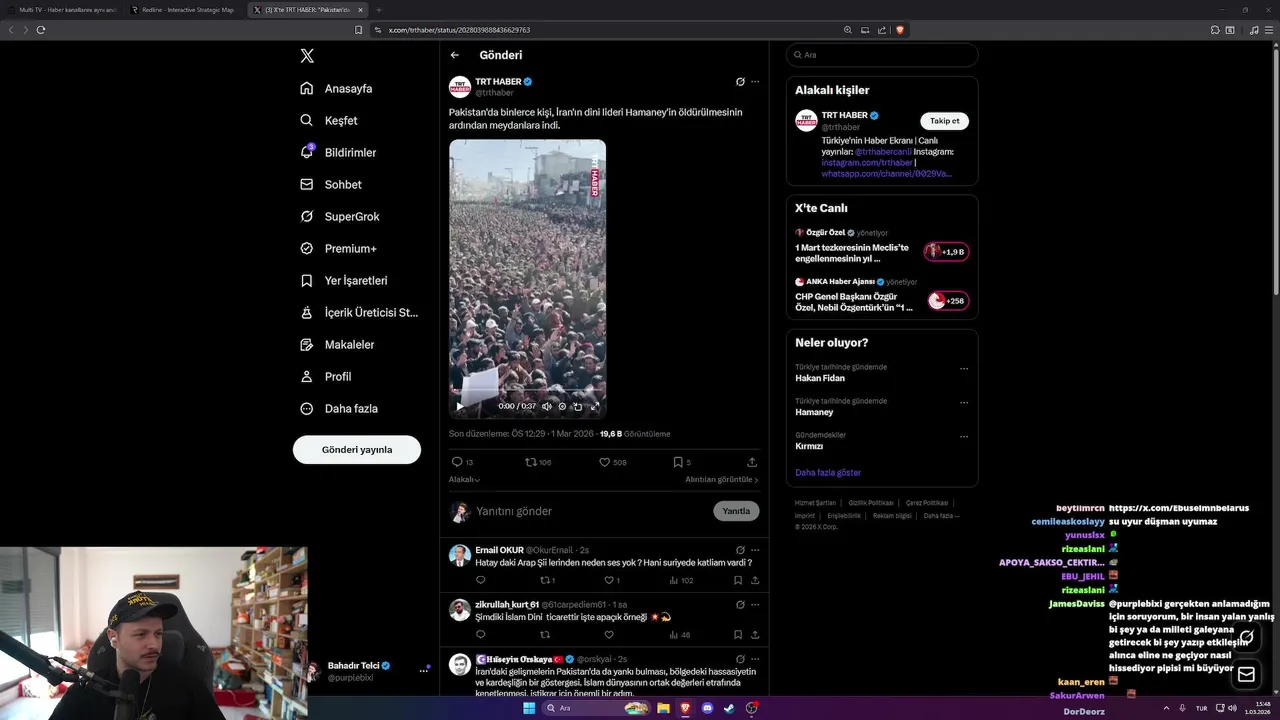Share the TRT HABER post
The width and height of the screenshot is (1280, 720).
pyautogui.click(x=752, y=462)
